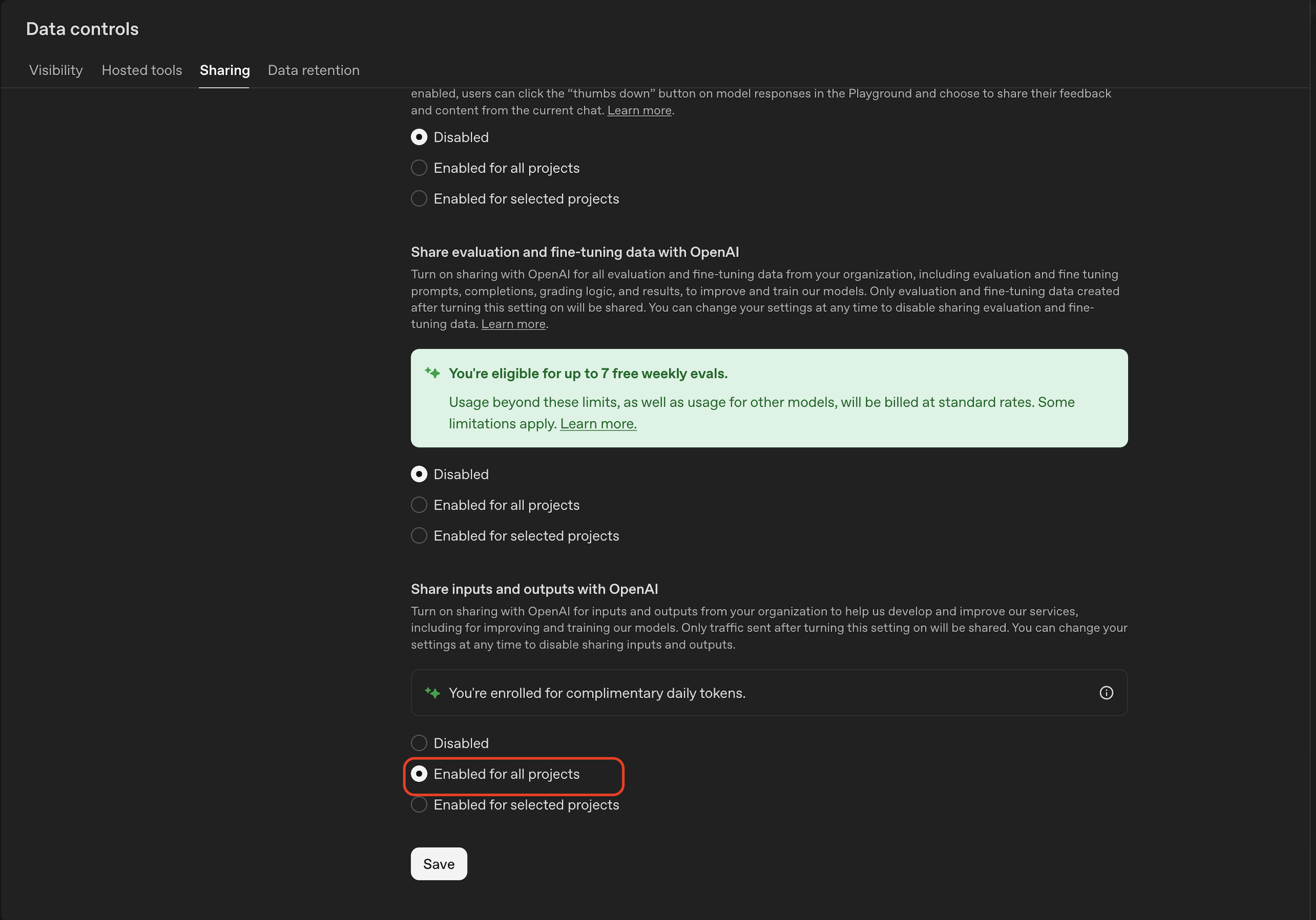This screenshot has height=920, width=1316.
Task: Click sparkle icon in free weekly evals banner
Action: point(433,373)
